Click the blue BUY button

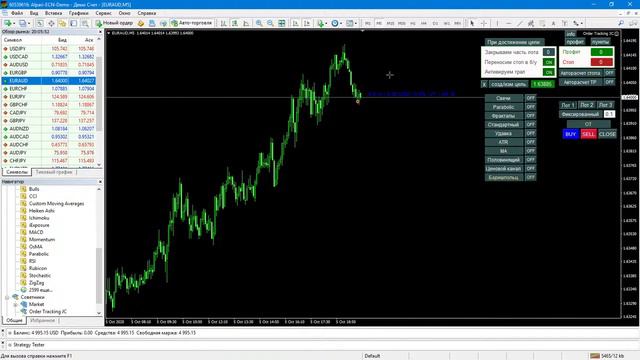(x=571, y=134)
